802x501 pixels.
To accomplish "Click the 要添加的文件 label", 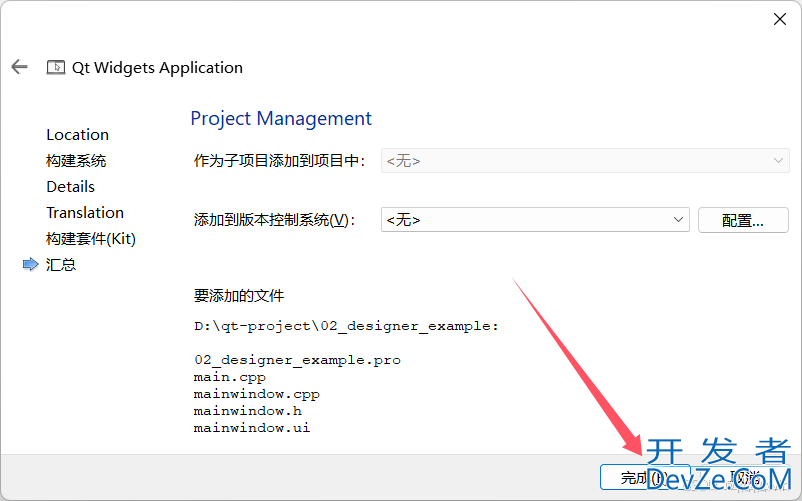I will coord(239,295).
